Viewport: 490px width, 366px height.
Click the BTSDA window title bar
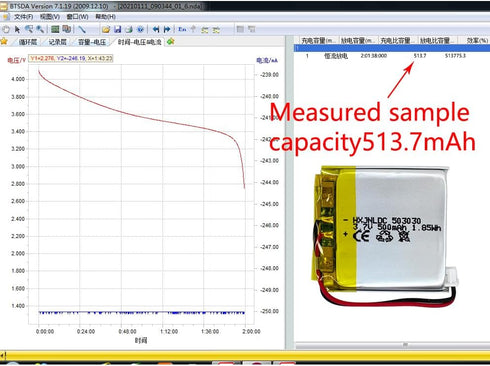point(245,6)
